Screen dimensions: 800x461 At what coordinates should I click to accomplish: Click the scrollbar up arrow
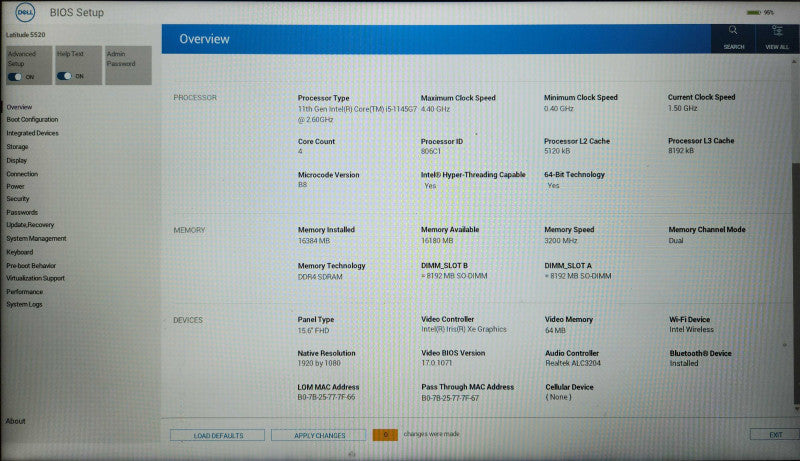[x=794, y=62]
